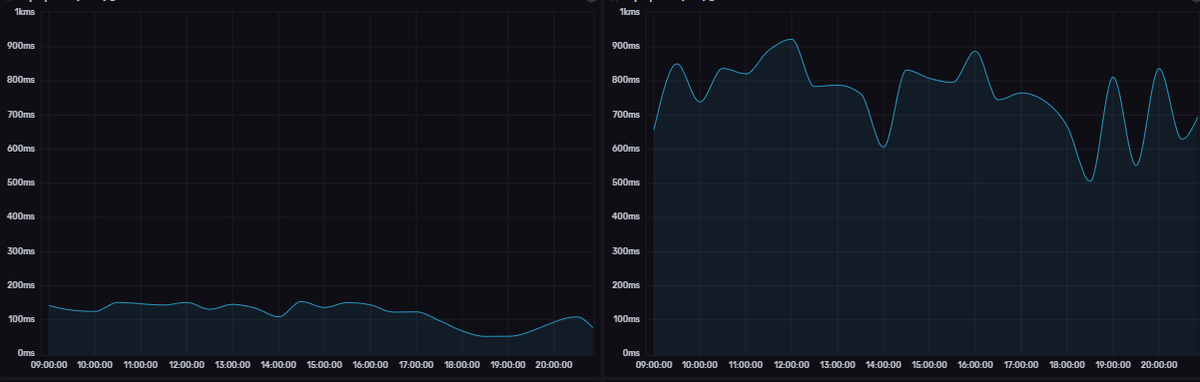Click the 600ms y-axis label in left graph

click(21, 148)
